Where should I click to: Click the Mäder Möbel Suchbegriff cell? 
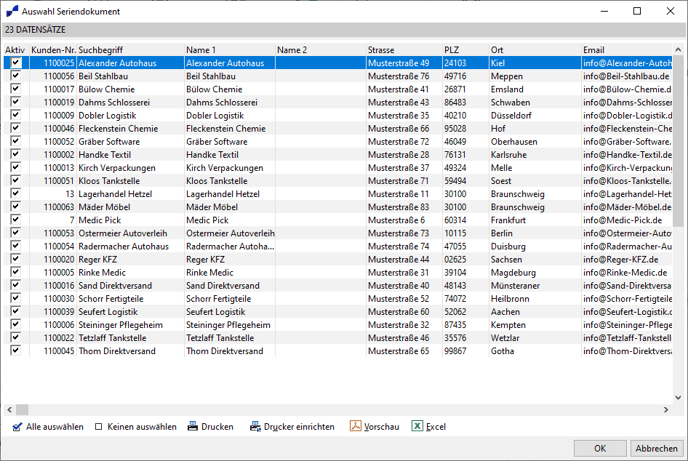[130, 207]
